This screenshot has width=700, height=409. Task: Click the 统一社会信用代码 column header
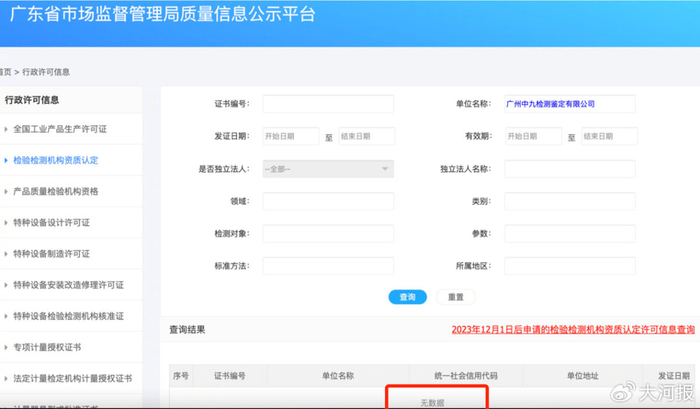(466, 376)
